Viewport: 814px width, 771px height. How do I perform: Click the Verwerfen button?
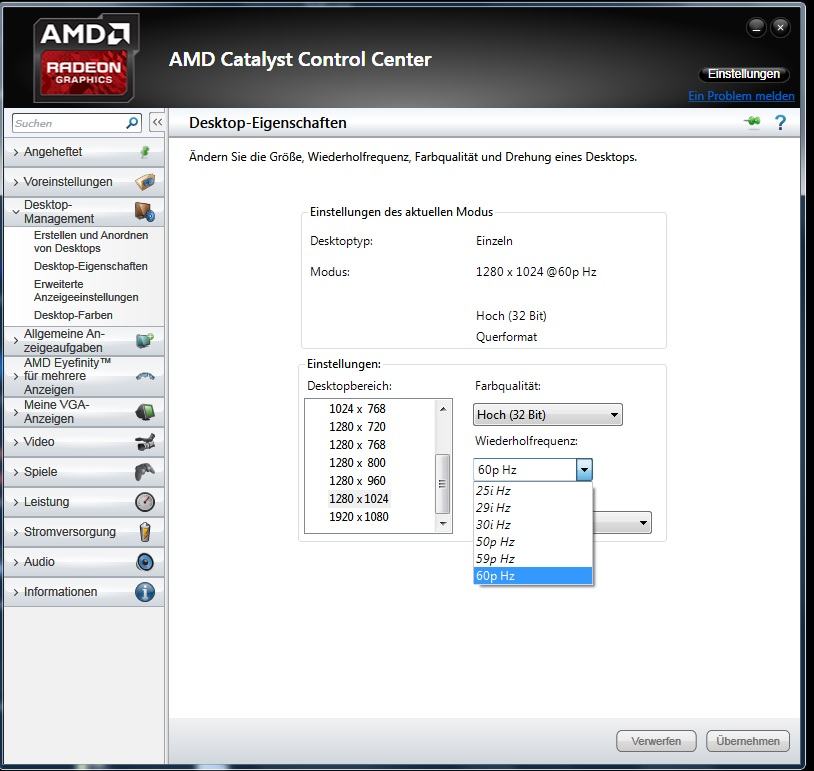click(656, 741)
